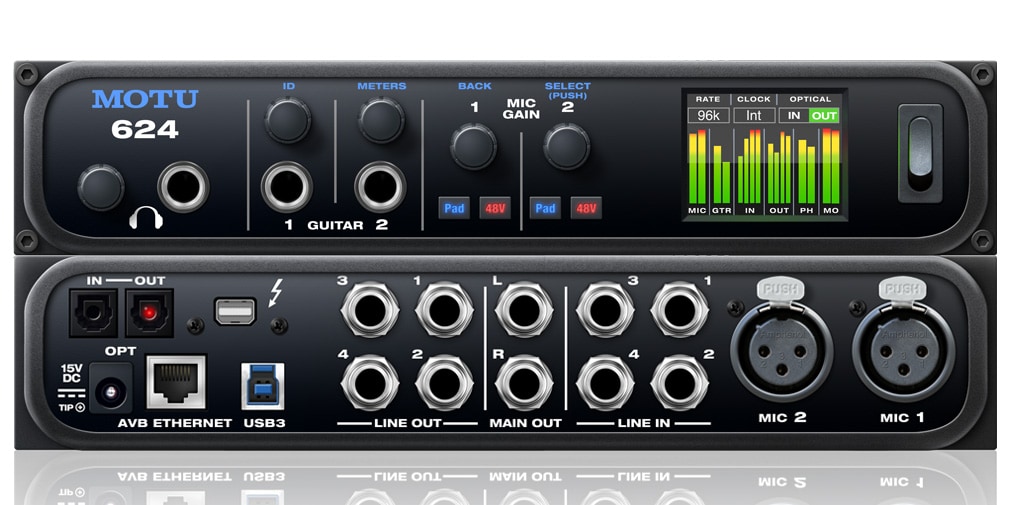This screenshot has width=1011, height=505.
Task: Click the AVB Ethernet port
Action: coord(177,382)
